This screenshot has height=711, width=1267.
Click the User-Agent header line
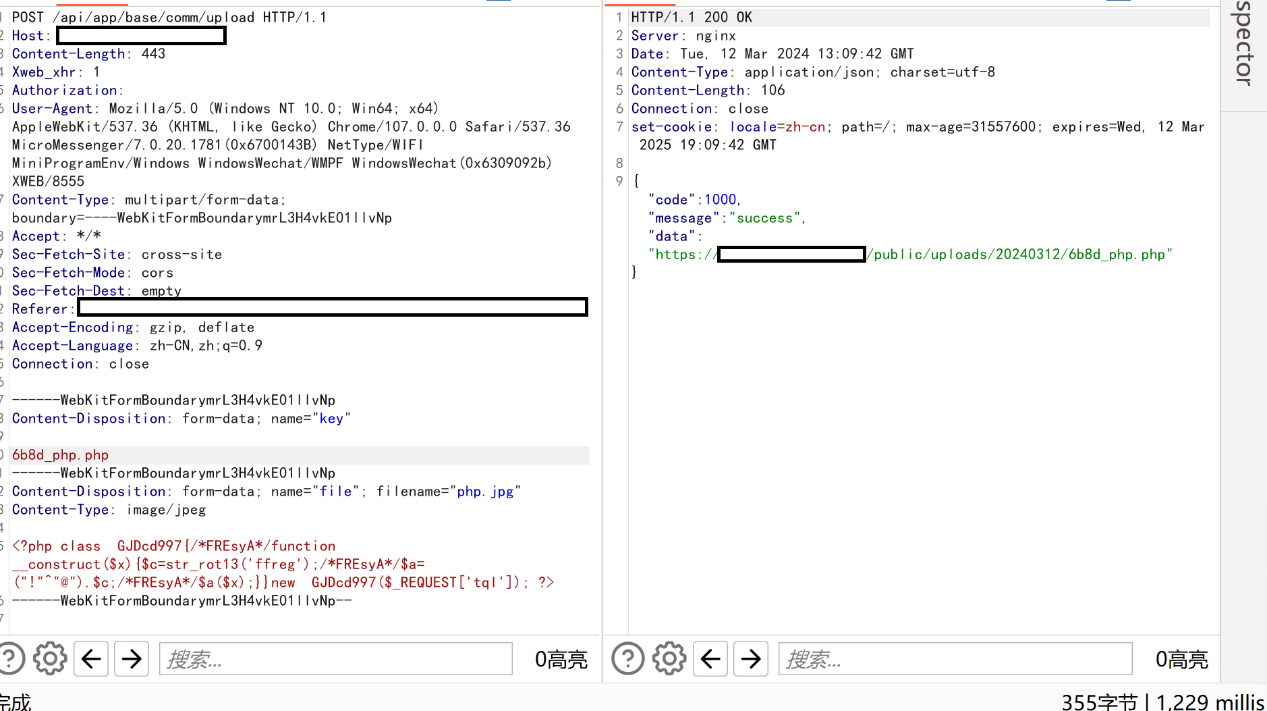coord(225,108)
